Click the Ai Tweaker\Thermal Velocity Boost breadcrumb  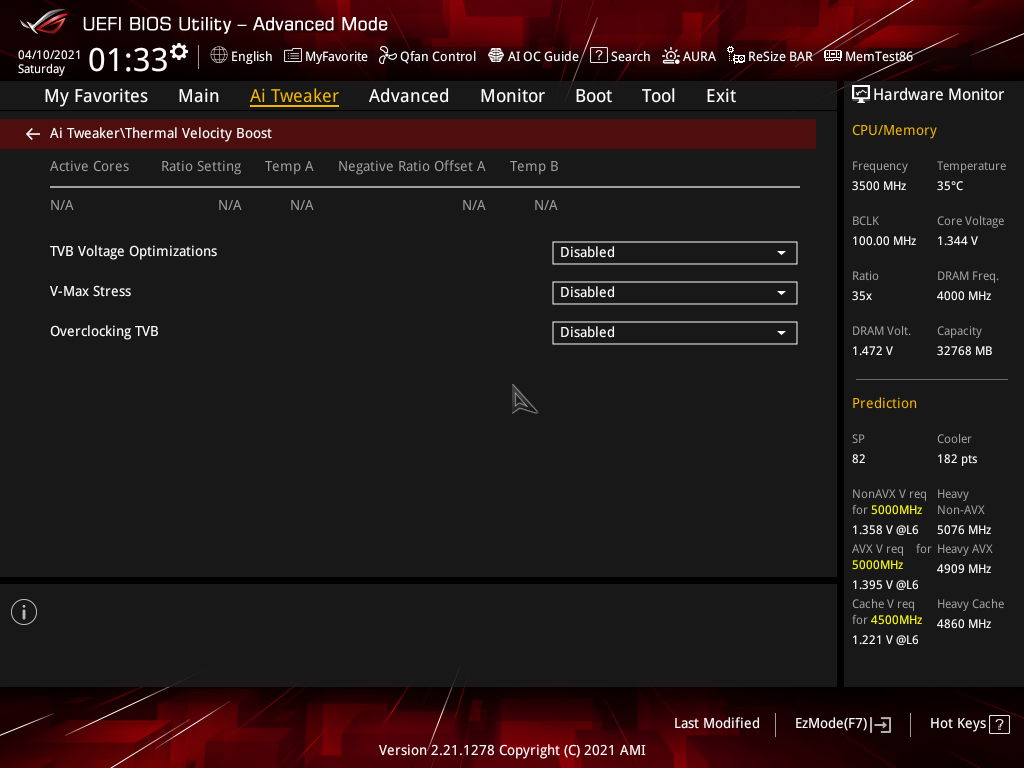(161, 133)
